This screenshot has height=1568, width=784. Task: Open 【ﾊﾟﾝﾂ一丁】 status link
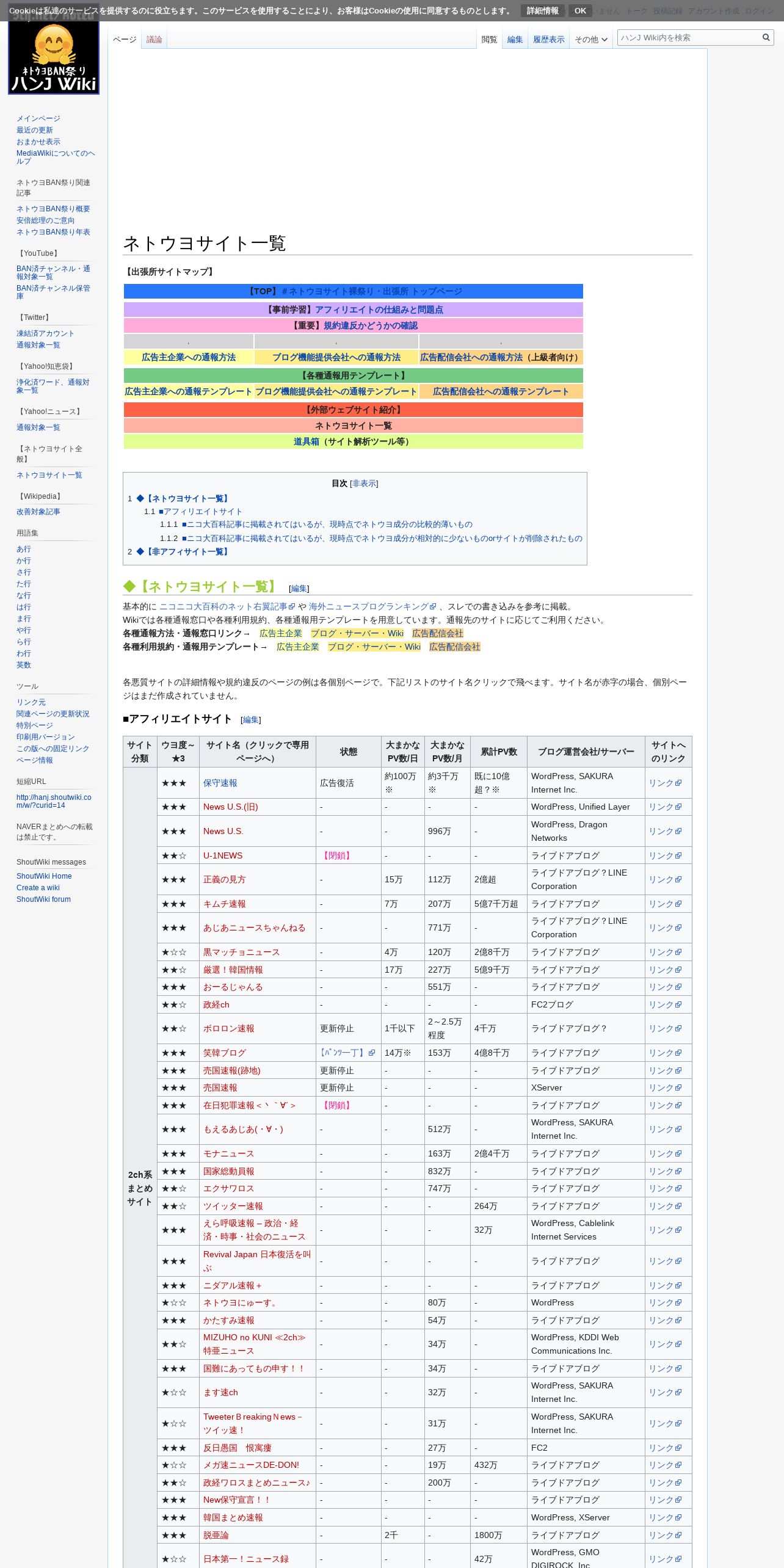[x=343, y=1053]
